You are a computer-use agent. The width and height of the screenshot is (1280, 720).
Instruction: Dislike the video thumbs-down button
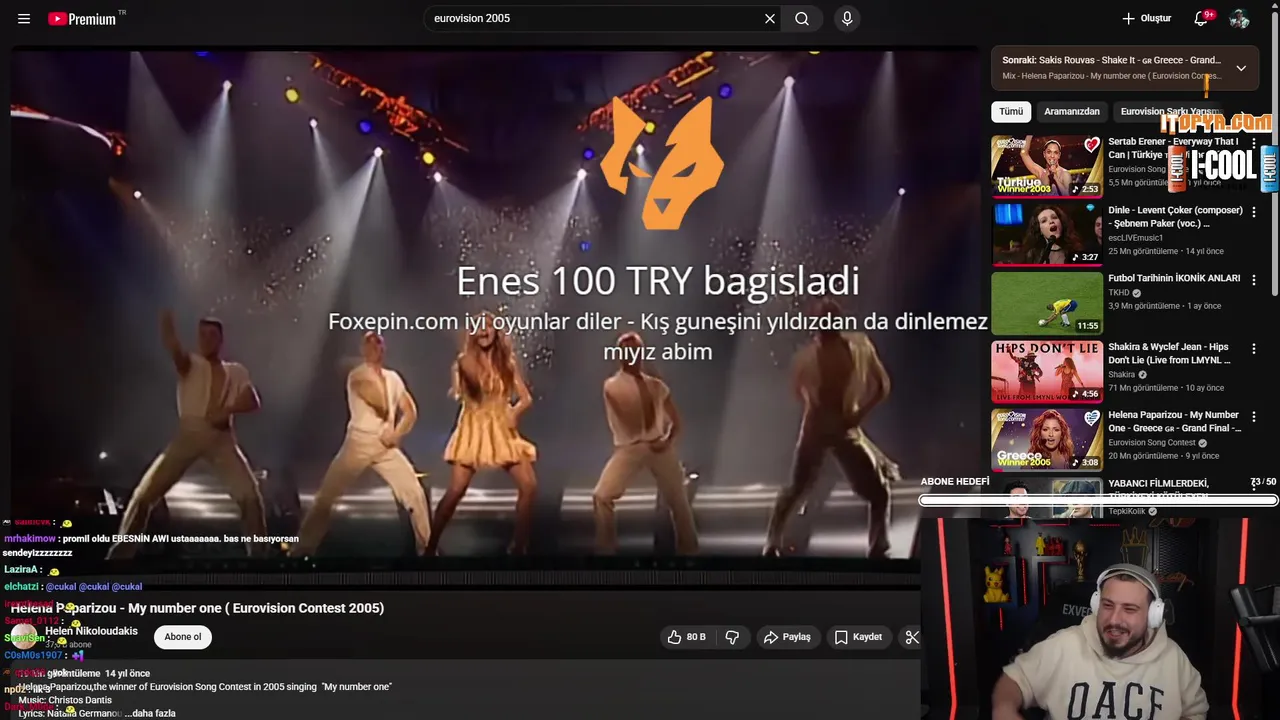[x=732, y=637]
